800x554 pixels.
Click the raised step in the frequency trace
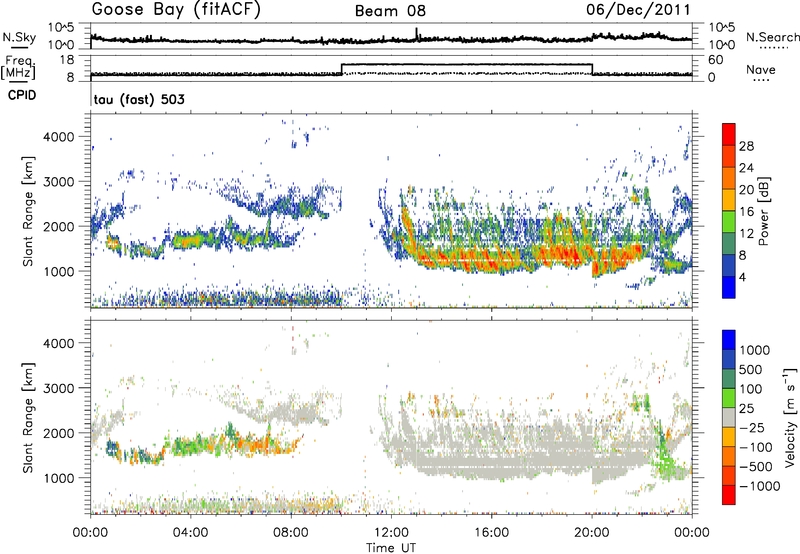466,65
